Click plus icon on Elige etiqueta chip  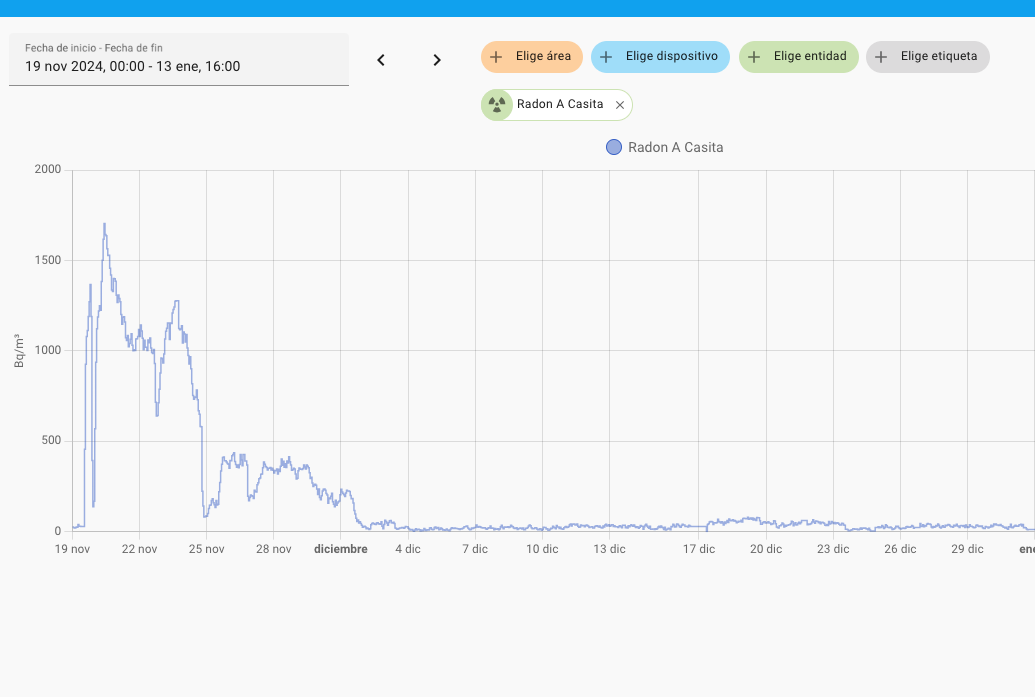[881, 57]
